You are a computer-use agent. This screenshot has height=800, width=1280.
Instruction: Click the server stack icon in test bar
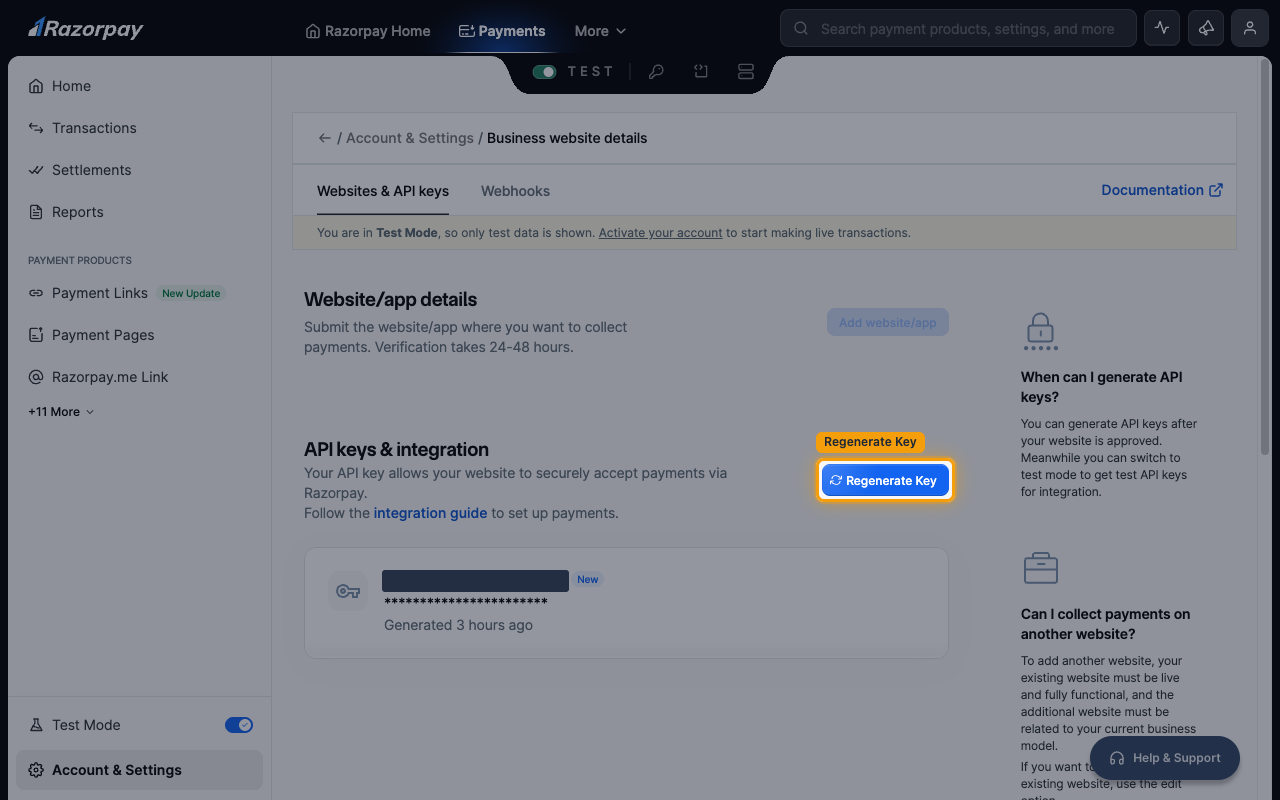(745, 72)
